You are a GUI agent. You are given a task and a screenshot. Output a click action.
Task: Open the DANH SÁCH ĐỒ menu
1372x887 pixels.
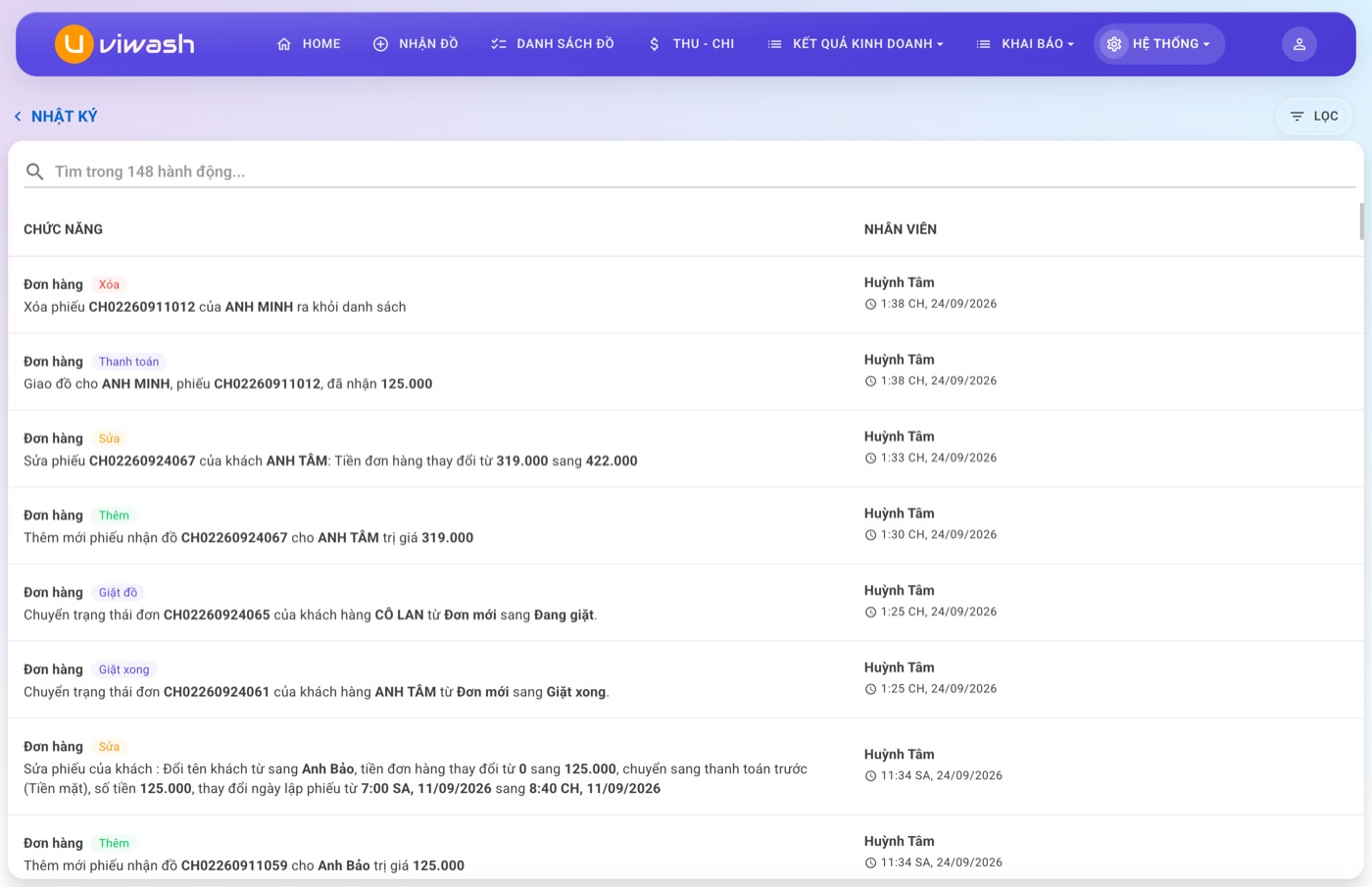[x=553, y=44]
